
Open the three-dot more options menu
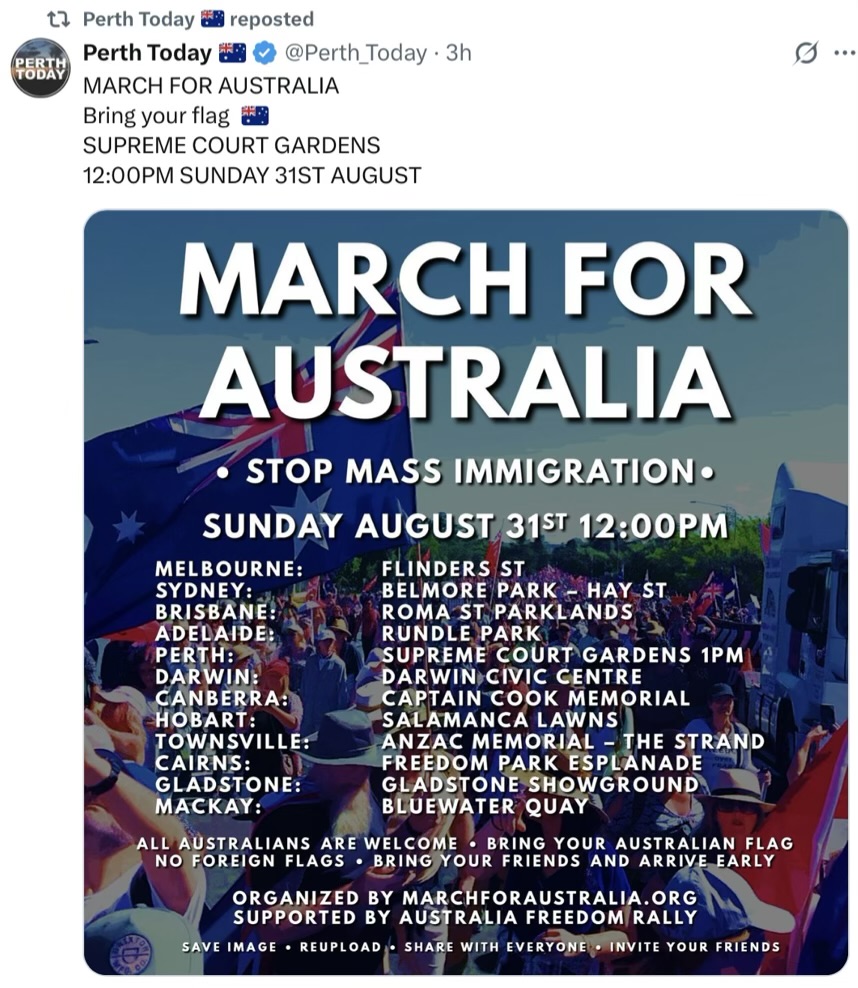[x=844, y=53]
